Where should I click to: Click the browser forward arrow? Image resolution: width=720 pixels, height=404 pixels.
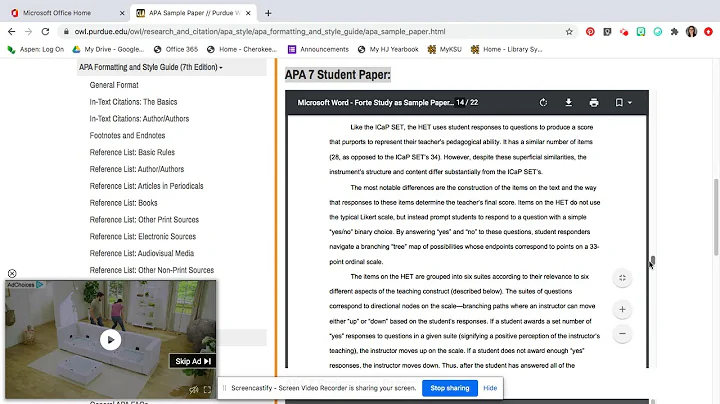[28, 32]
